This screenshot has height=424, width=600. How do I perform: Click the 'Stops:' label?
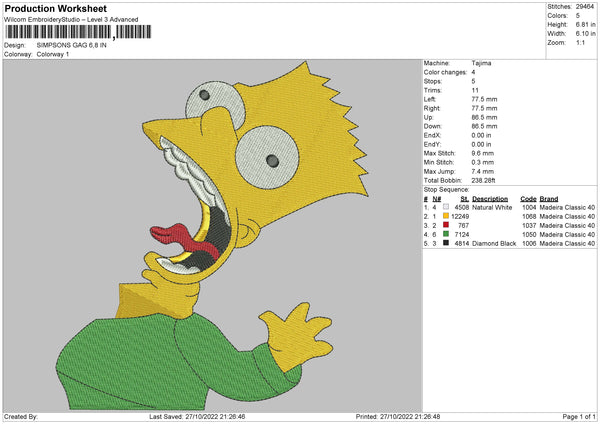click(433, 81)
